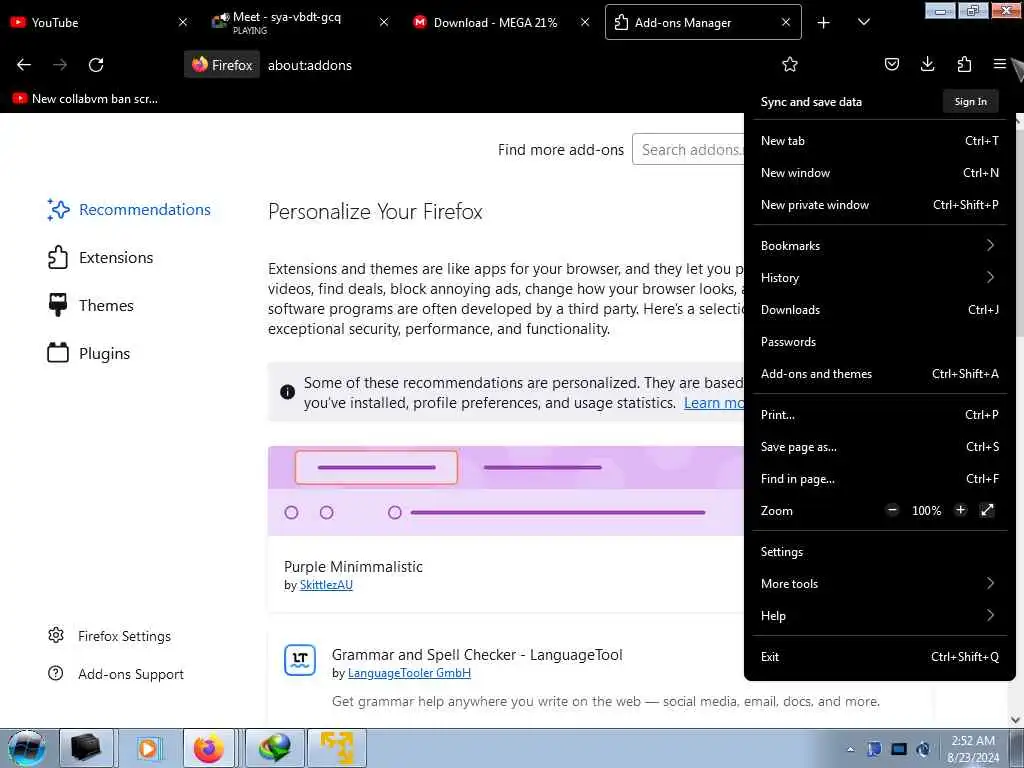1024x768 pixels.
Task: Select Save page as... menu item
Action: point(880,447)
